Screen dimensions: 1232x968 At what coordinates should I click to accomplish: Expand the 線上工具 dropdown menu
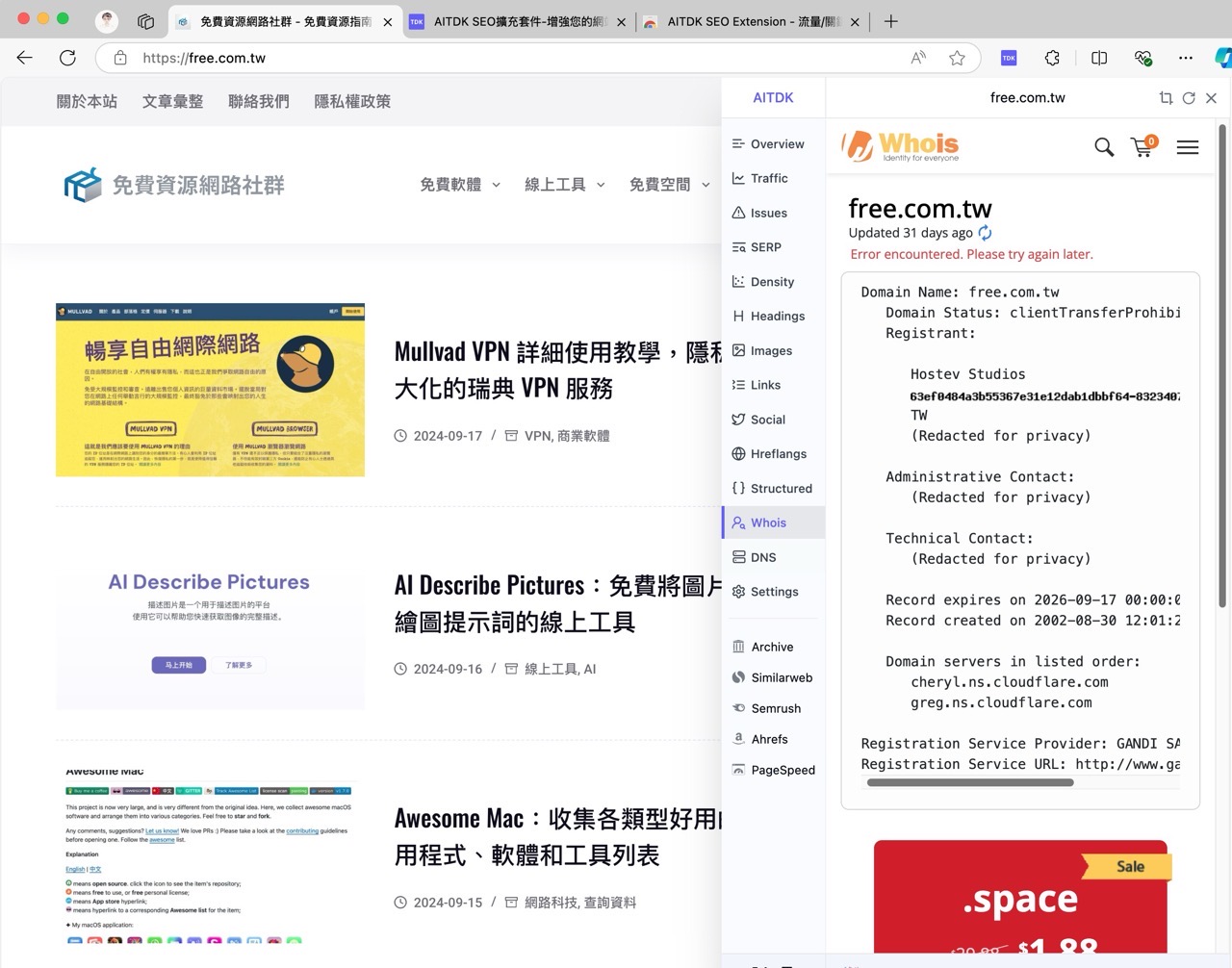point(565,185)
